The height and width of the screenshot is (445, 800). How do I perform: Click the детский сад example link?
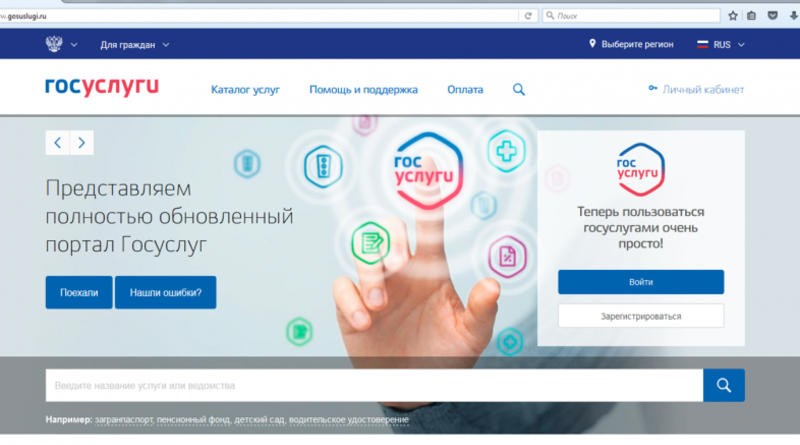[x=259, y=419]
